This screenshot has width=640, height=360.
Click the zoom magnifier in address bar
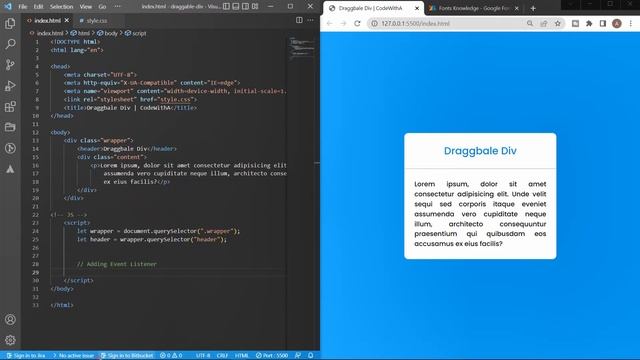pos(530,24)
